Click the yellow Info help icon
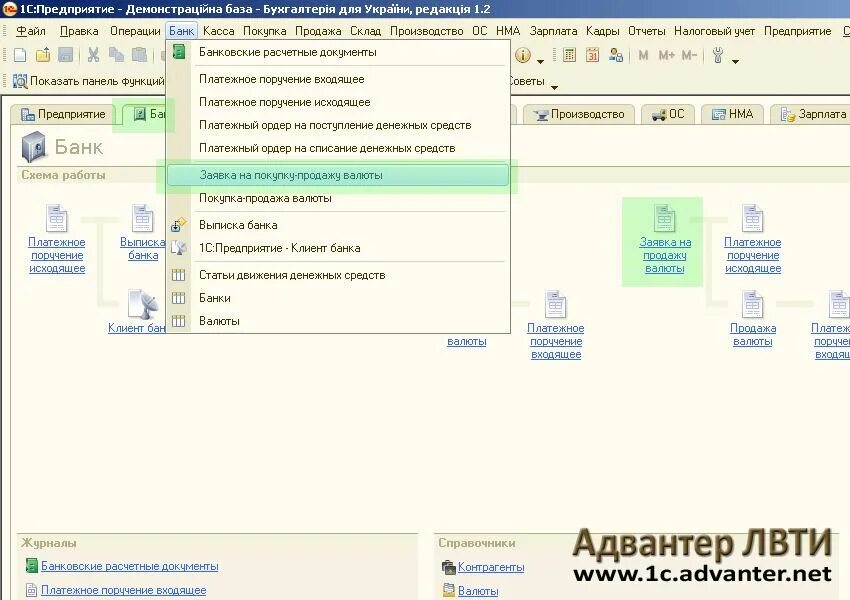Viewport: 850px width, 600px height. point(523,55)
